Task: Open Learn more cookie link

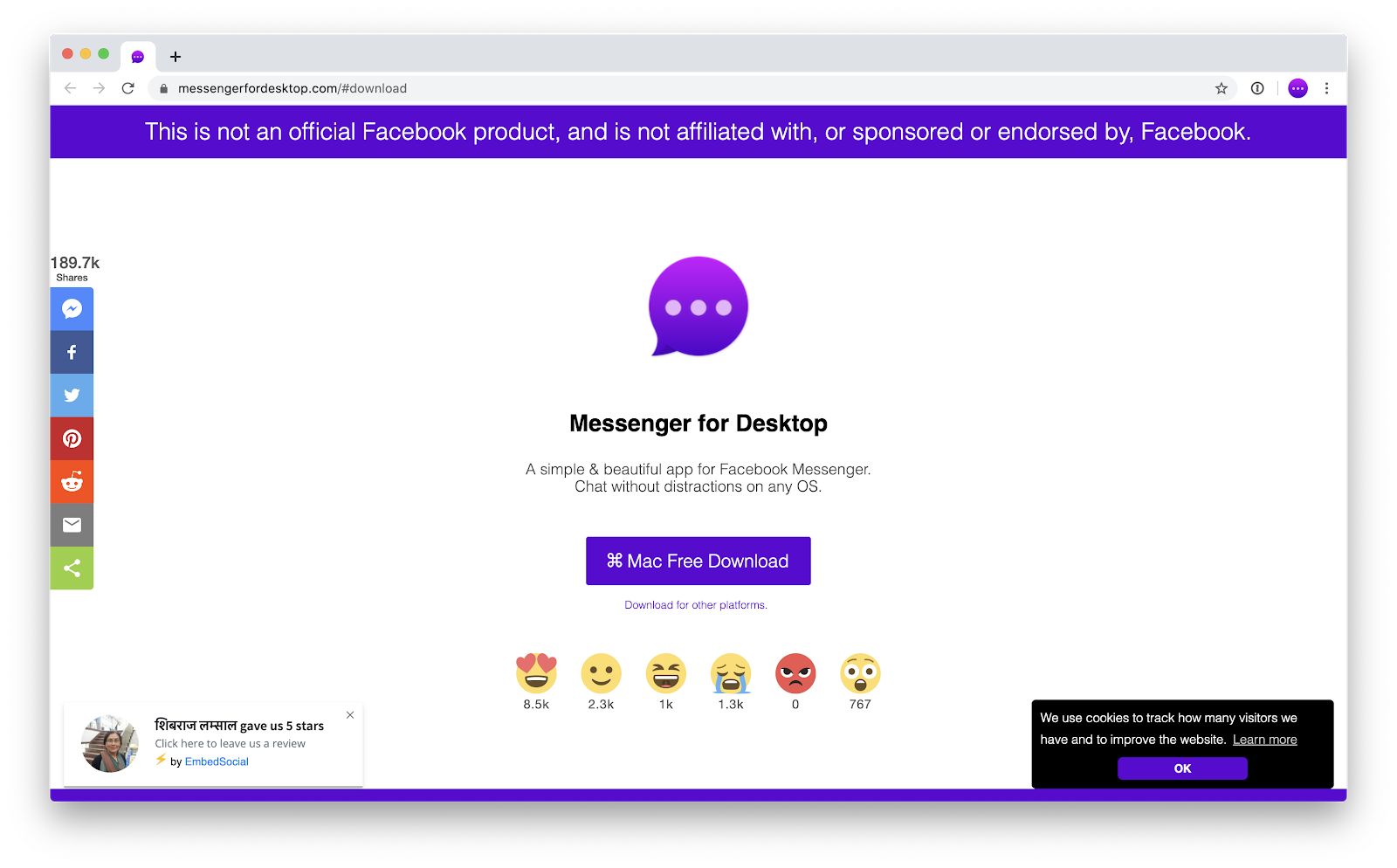Action: click(x=1264, y=740)
